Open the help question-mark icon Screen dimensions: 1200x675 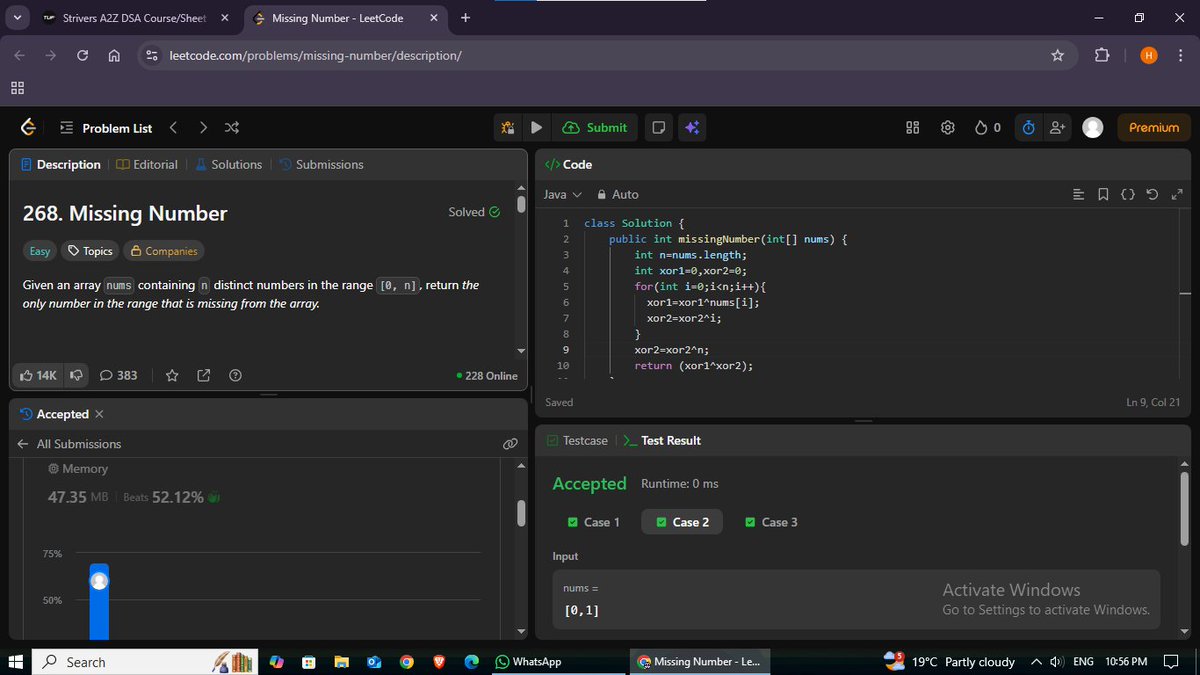(235, 376)
